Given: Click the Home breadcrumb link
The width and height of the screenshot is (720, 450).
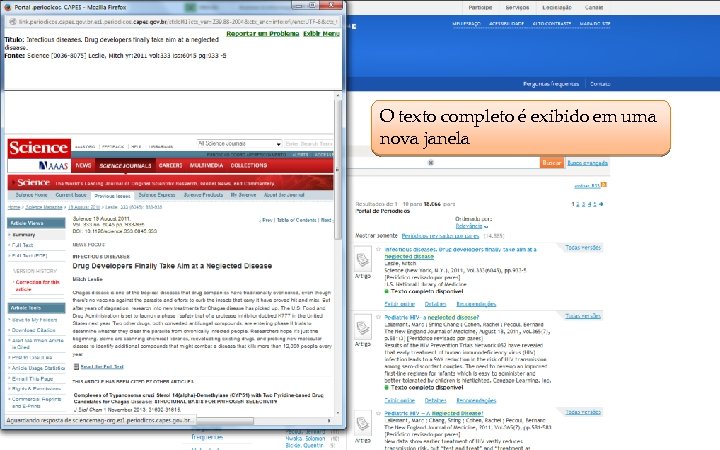Looking at the screenshot, I should point(14,207).
